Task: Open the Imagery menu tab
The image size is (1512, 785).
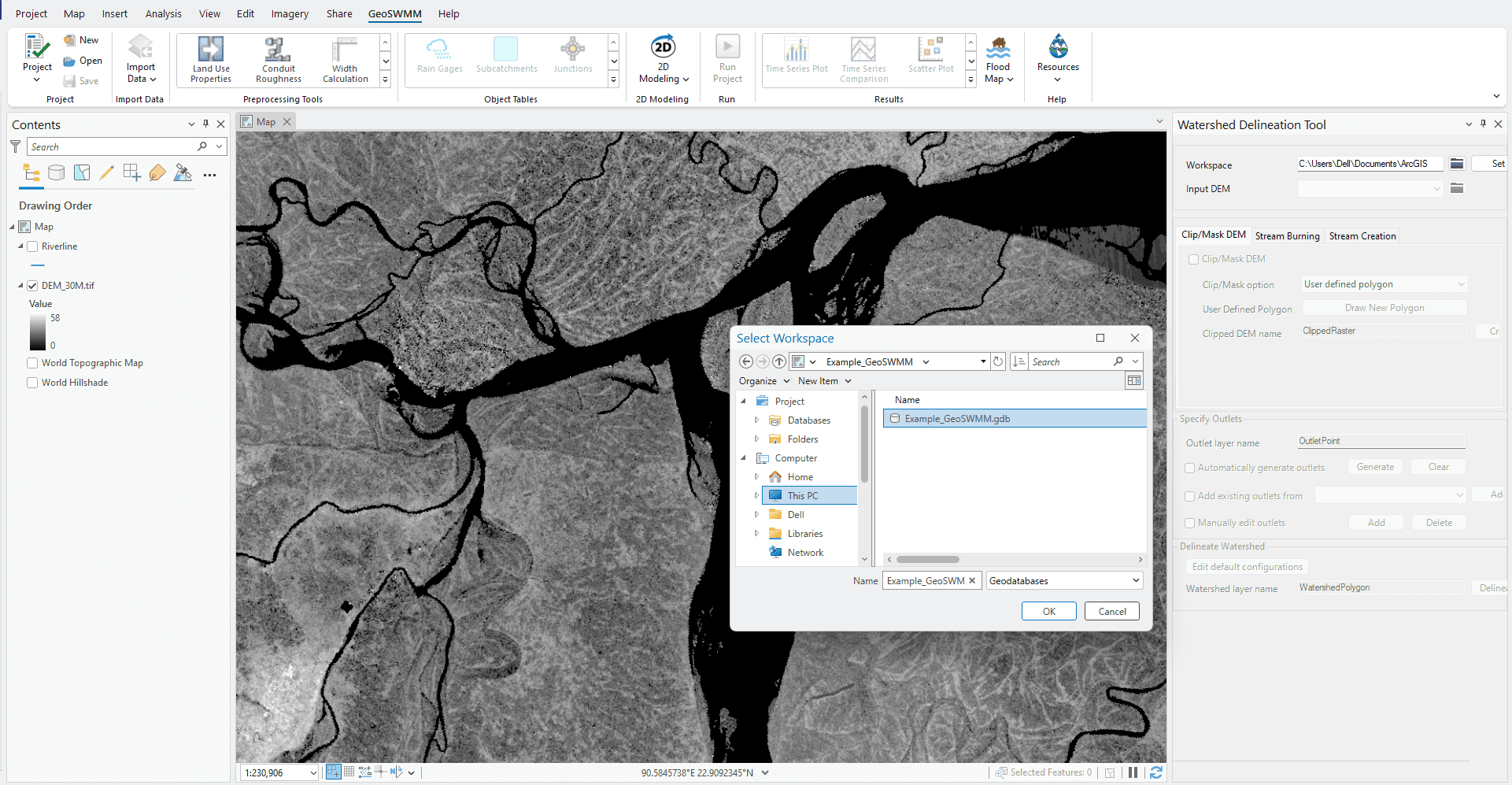Action: click(x=290, y=14)
